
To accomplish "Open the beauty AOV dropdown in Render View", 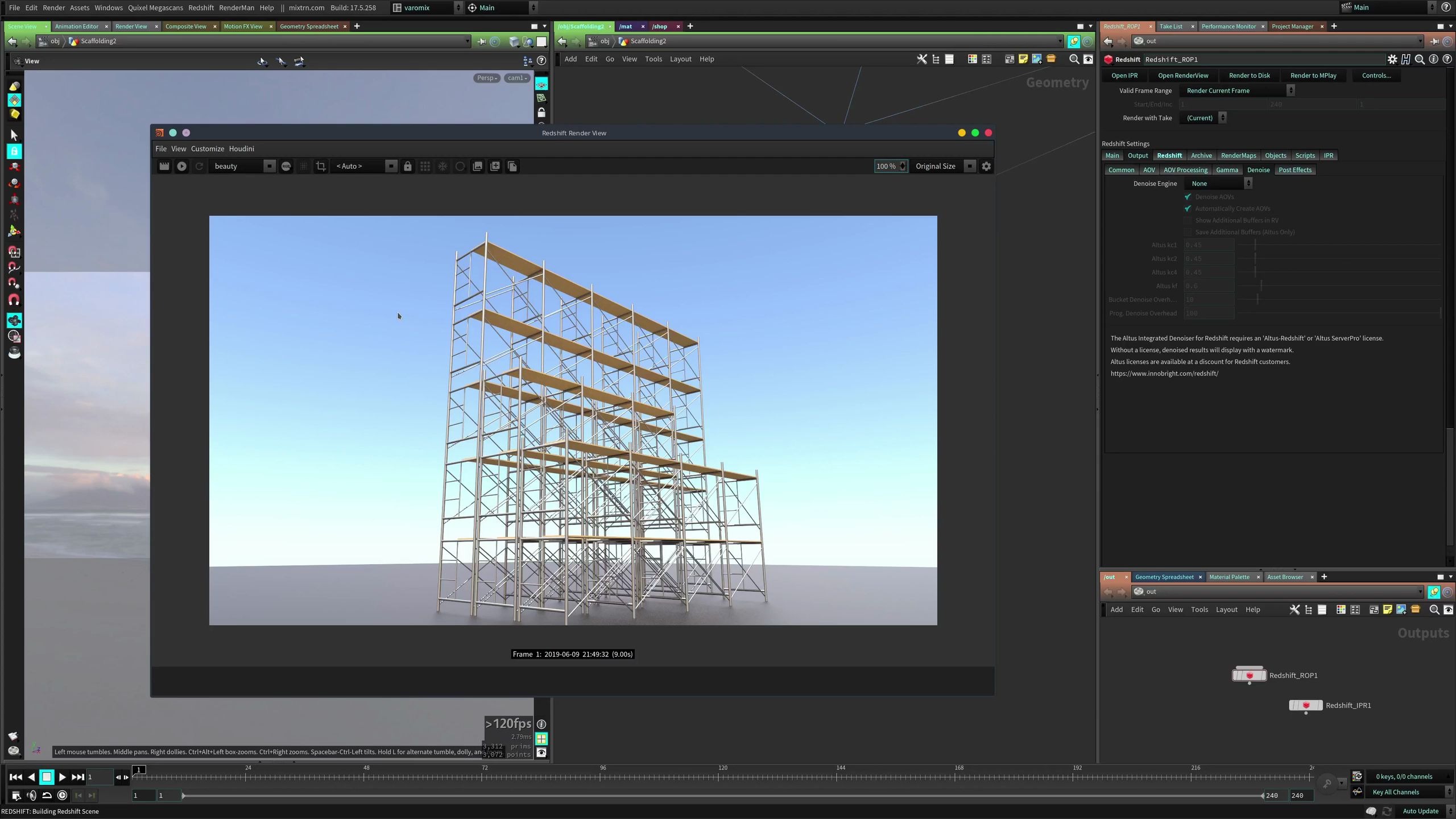I will 270,166.
